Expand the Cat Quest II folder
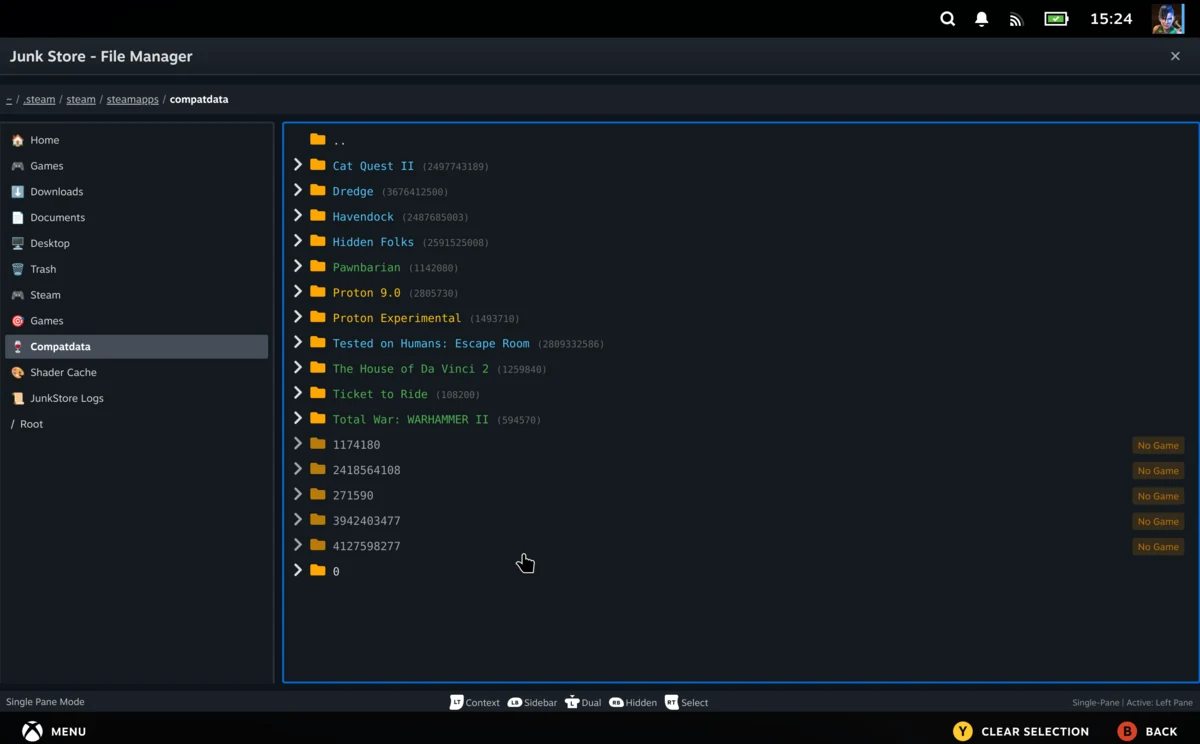The image size is (1200, 744). tap(298, 165)
